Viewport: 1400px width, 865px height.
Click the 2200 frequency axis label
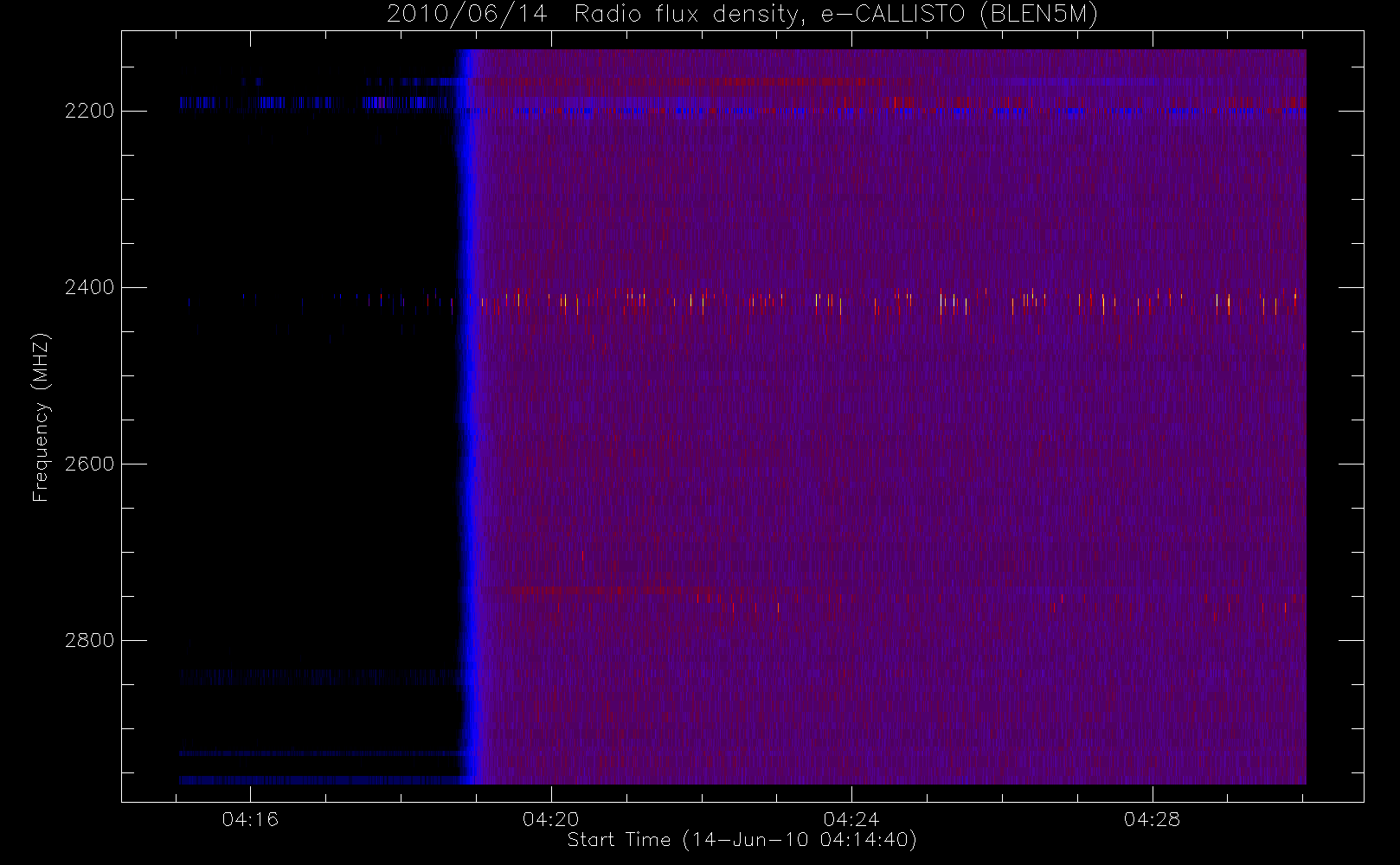tap(90, 112)
